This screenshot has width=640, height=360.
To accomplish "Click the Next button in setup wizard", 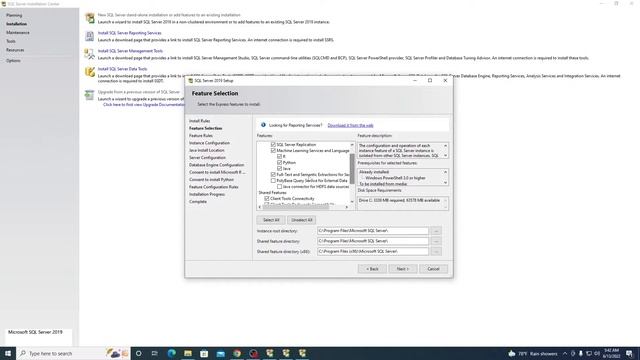I will tap(402, 269).
